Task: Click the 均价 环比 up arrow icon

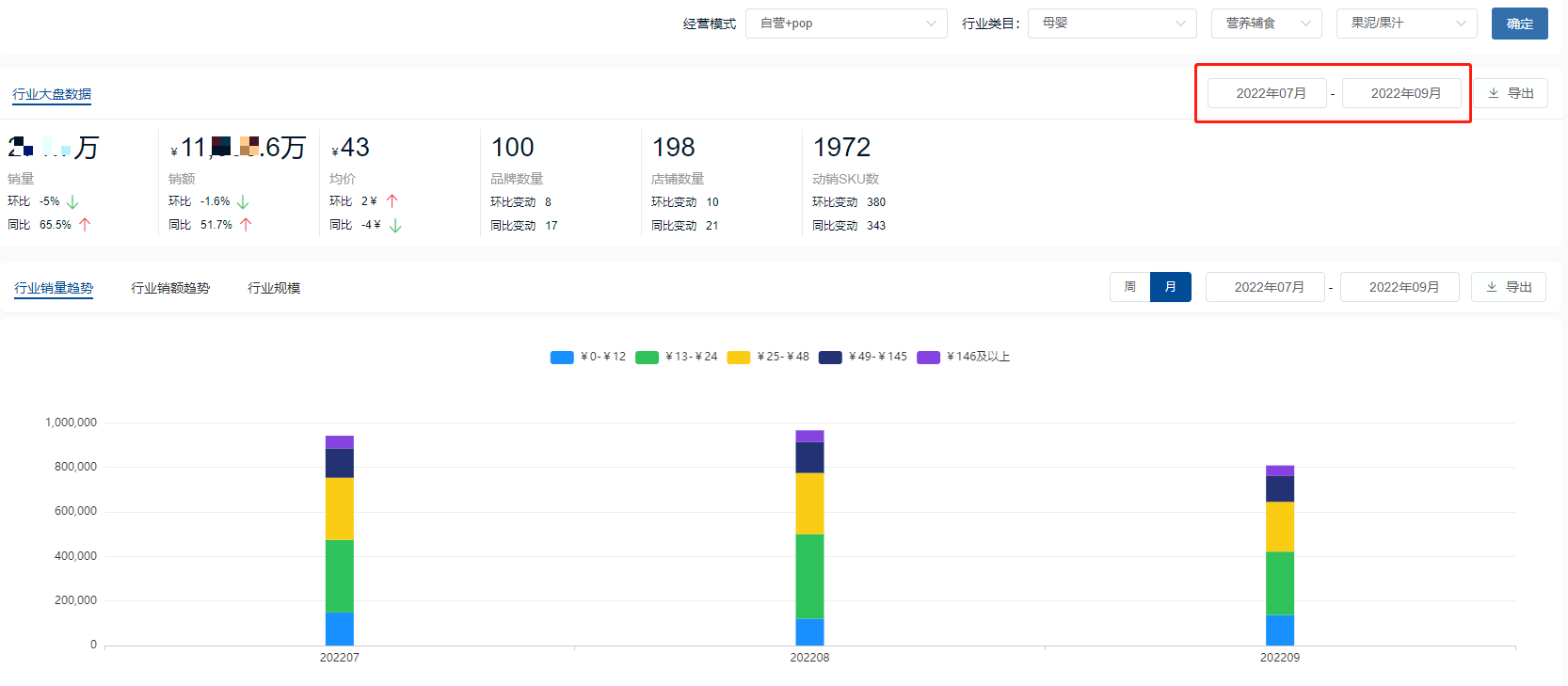Action: 392,201
